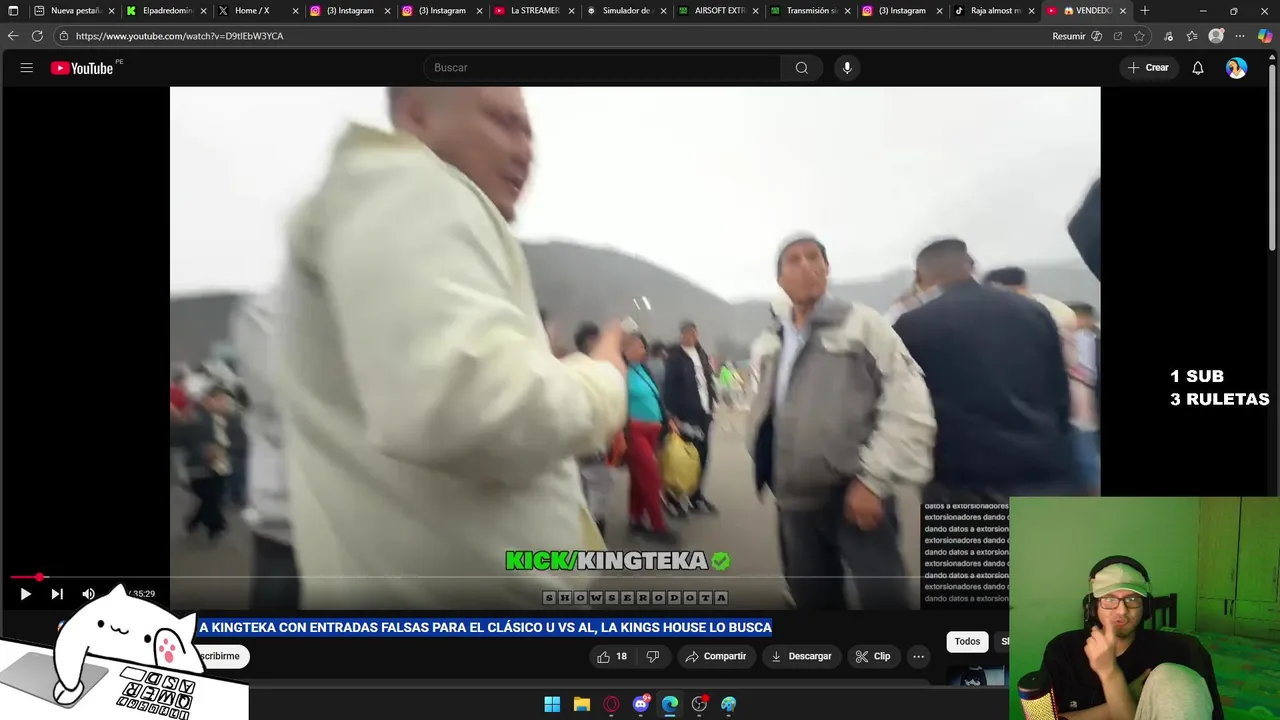This screenshot has width=1280, height=720.
Task: Share the video with Compartir
Action: pyautogui.click(x=715, y=656)
